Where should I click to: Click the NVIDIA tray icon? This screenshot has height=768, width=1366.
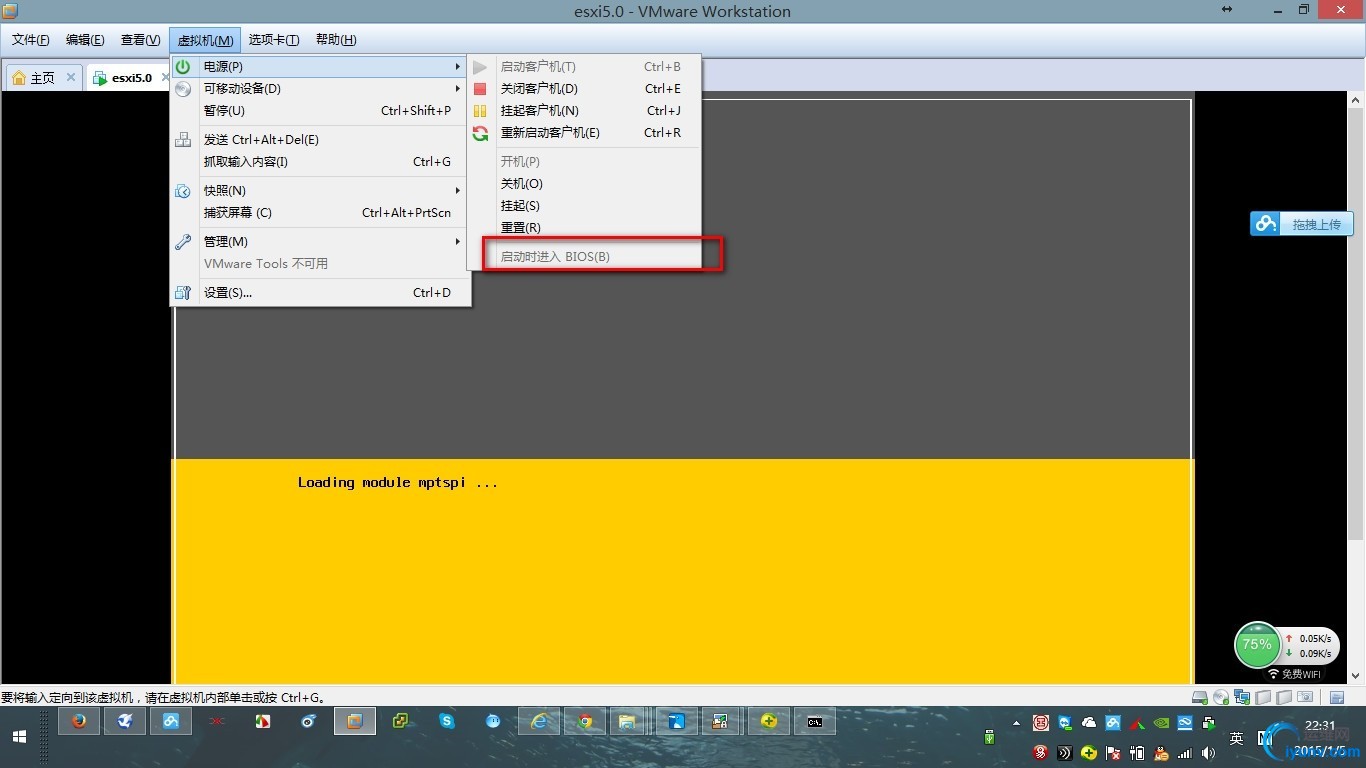click(x=1161, y=723)
